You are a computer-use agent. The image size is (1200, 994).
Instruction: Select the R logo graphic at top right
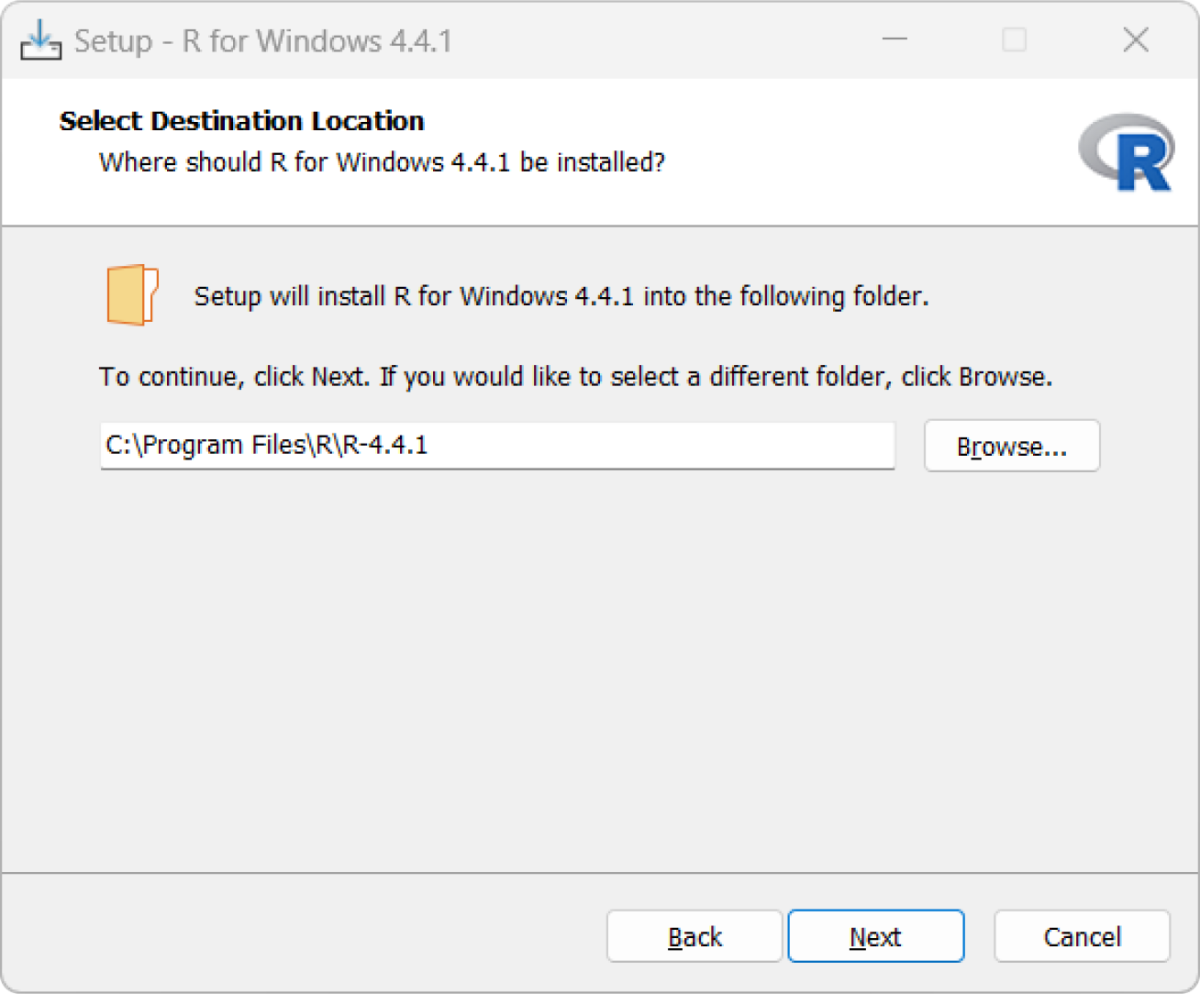pyautogui.click(x=1128, y=152)
